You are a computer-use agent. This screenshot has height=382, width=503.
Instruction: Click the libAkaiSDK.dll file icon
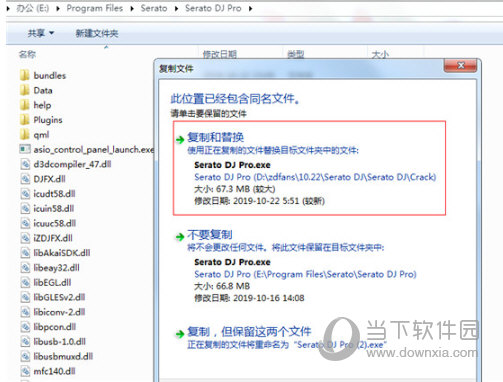click(25, 253)
